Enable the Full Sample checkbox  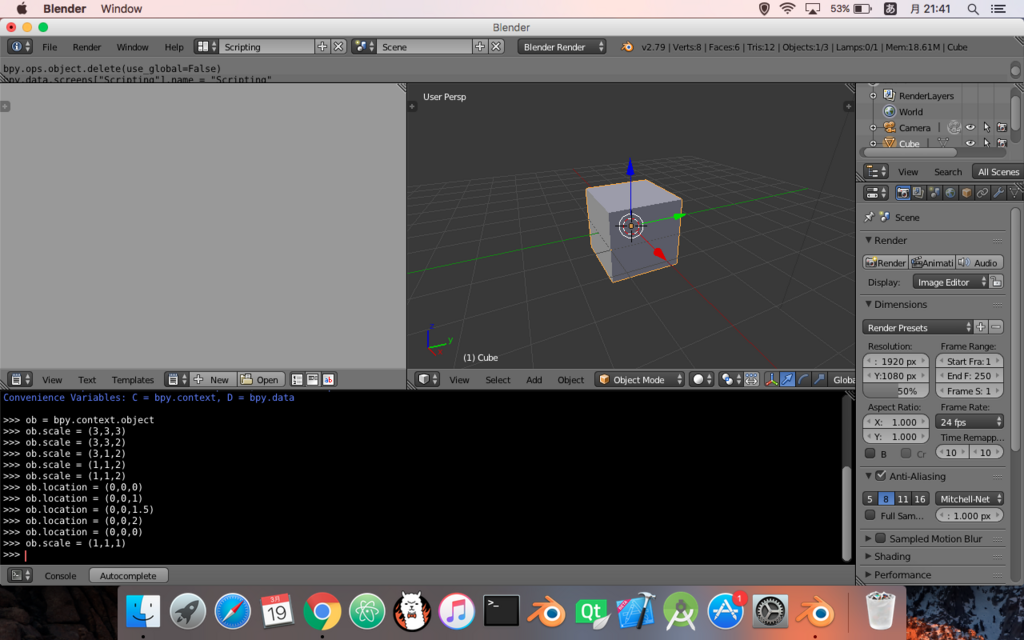coord(870,515)
